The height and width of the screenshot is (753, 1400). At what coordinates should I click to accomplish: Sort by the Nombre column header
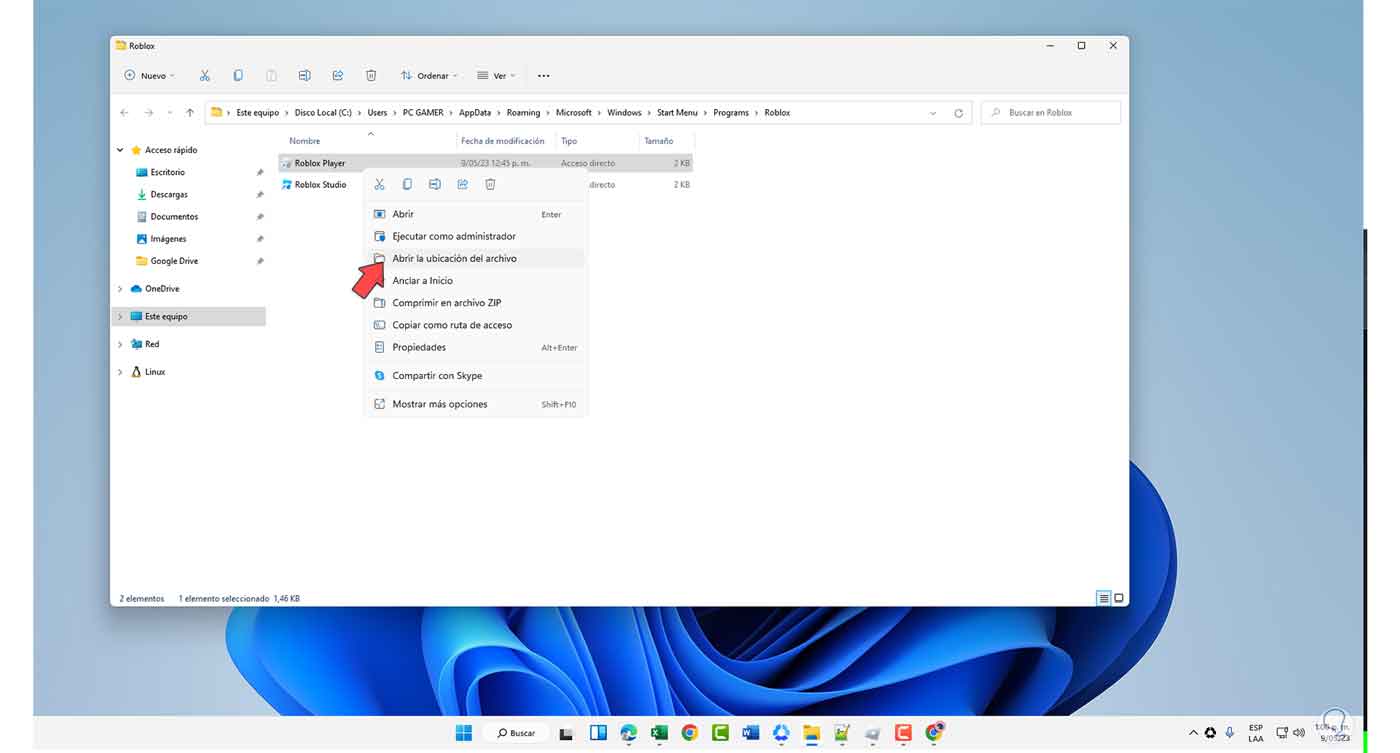(305, 141)
